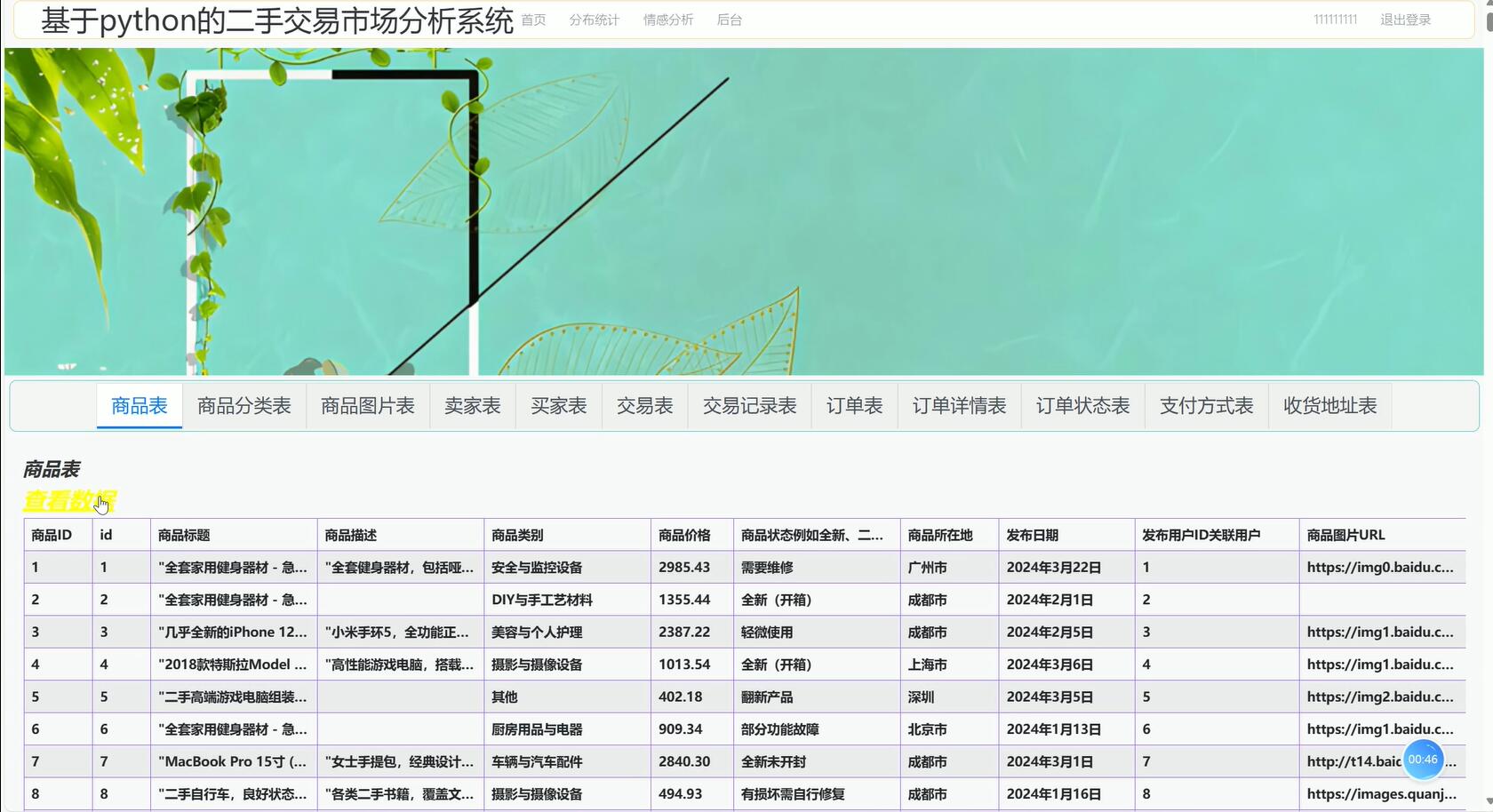
Task: Open the 卖家表 tab
Action: [x=472, y=405]
